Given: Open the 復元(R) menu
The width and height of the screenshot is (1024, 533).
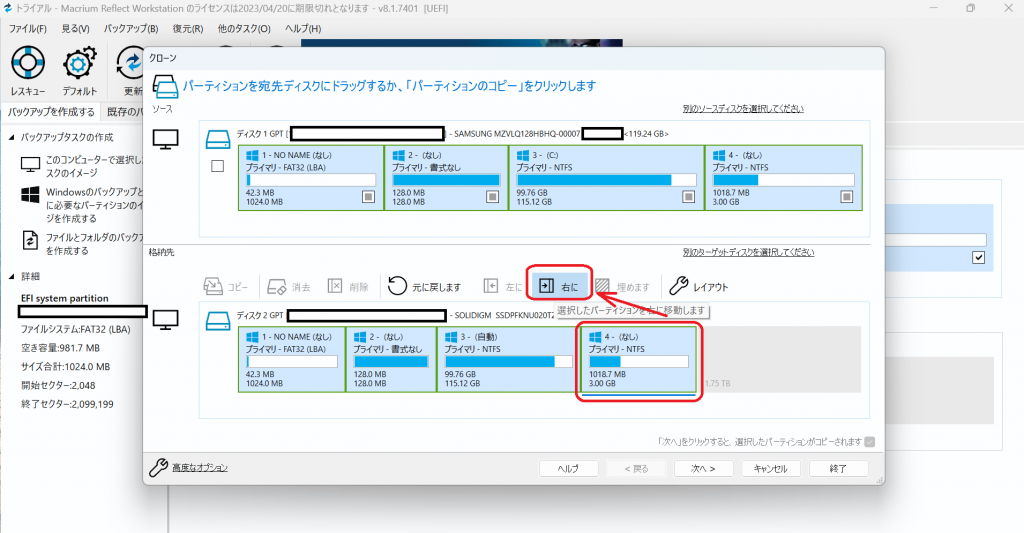Looking at the screenshot, I should click(188, 29).
